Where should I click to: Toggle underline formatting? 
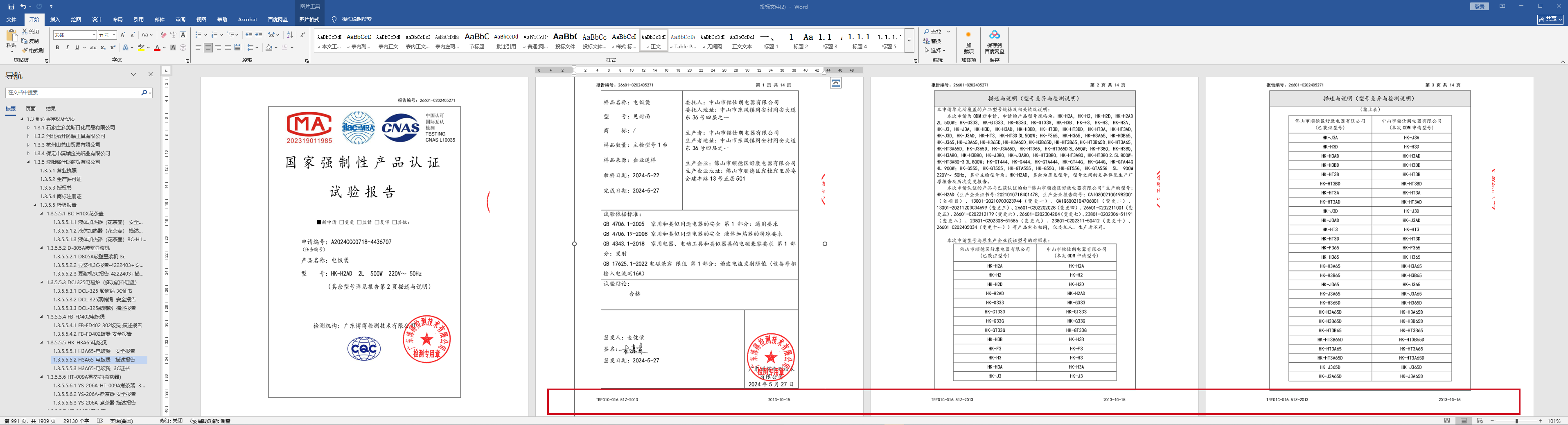point(77,47)
